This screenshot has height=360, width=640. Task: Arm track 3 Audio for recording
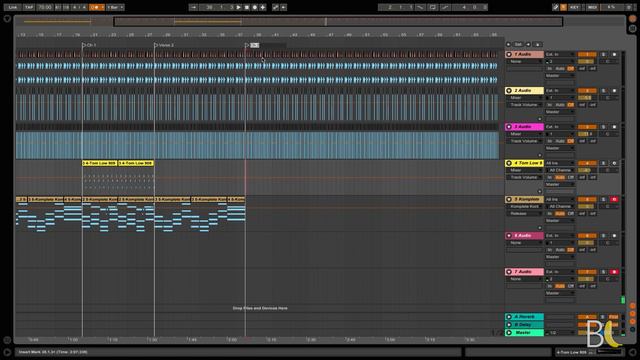614,127
